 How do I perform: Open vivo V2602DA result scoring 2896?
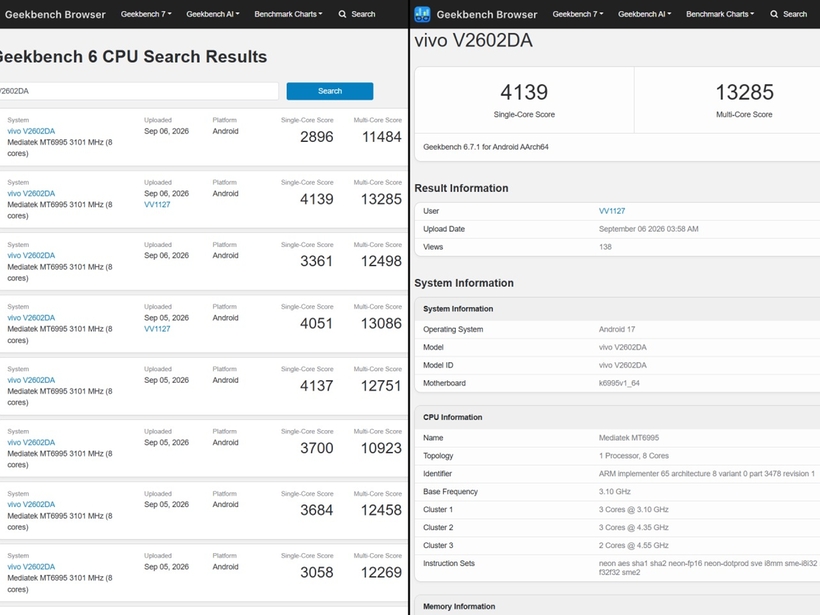(x=31, y=131)
